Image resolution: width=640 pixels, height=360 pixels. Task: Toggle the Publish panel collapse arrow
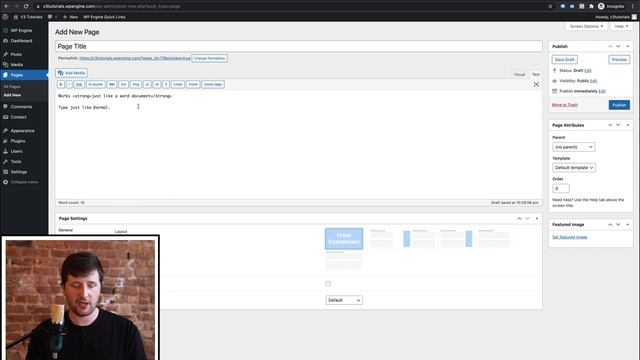pyautogui.click(x=628, y=47)
